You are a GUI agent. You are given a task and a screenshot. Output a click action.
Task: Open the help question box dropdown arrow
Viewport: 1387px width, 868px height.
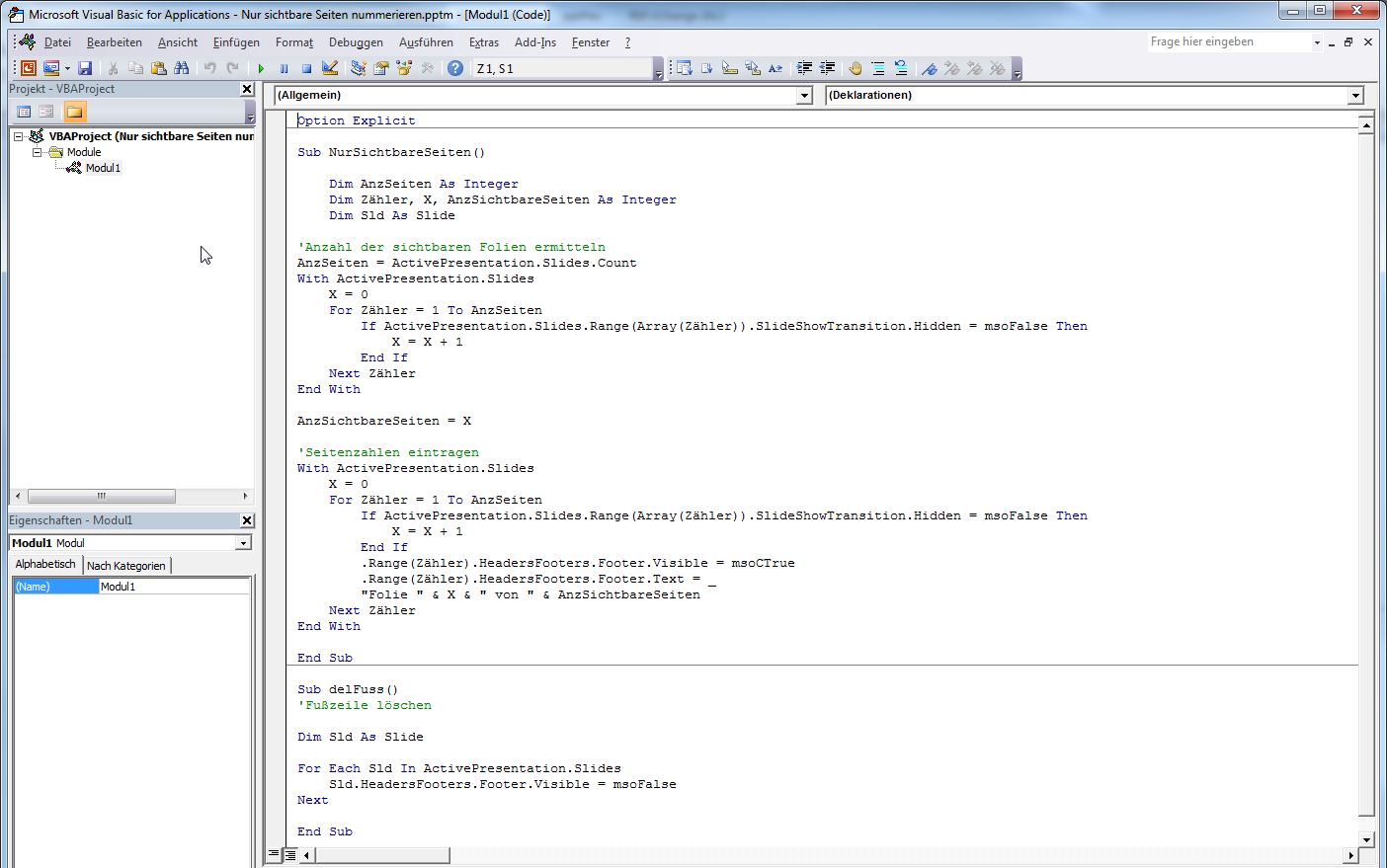pyautogui.click(x=1317, y=42)
